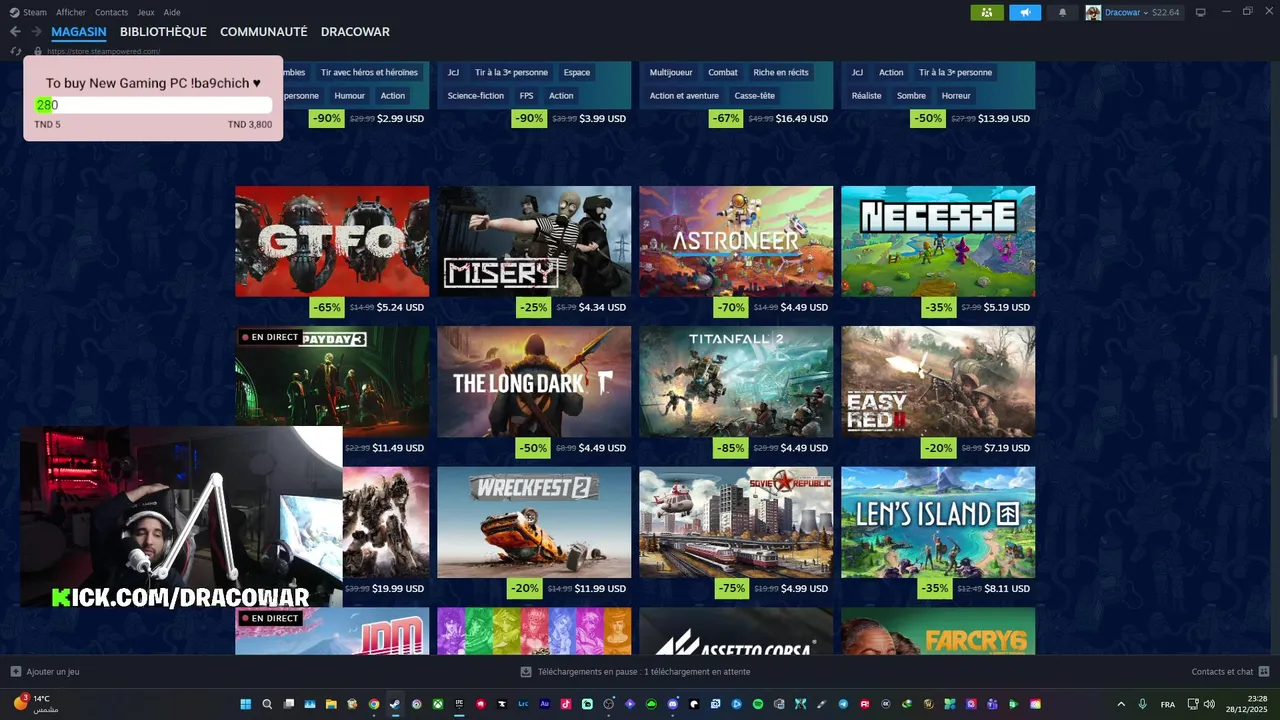Viewport: 1280px width, 720px height.
Task: Open the Easy Red 2 capsule
Action: [x=938, y=382]
